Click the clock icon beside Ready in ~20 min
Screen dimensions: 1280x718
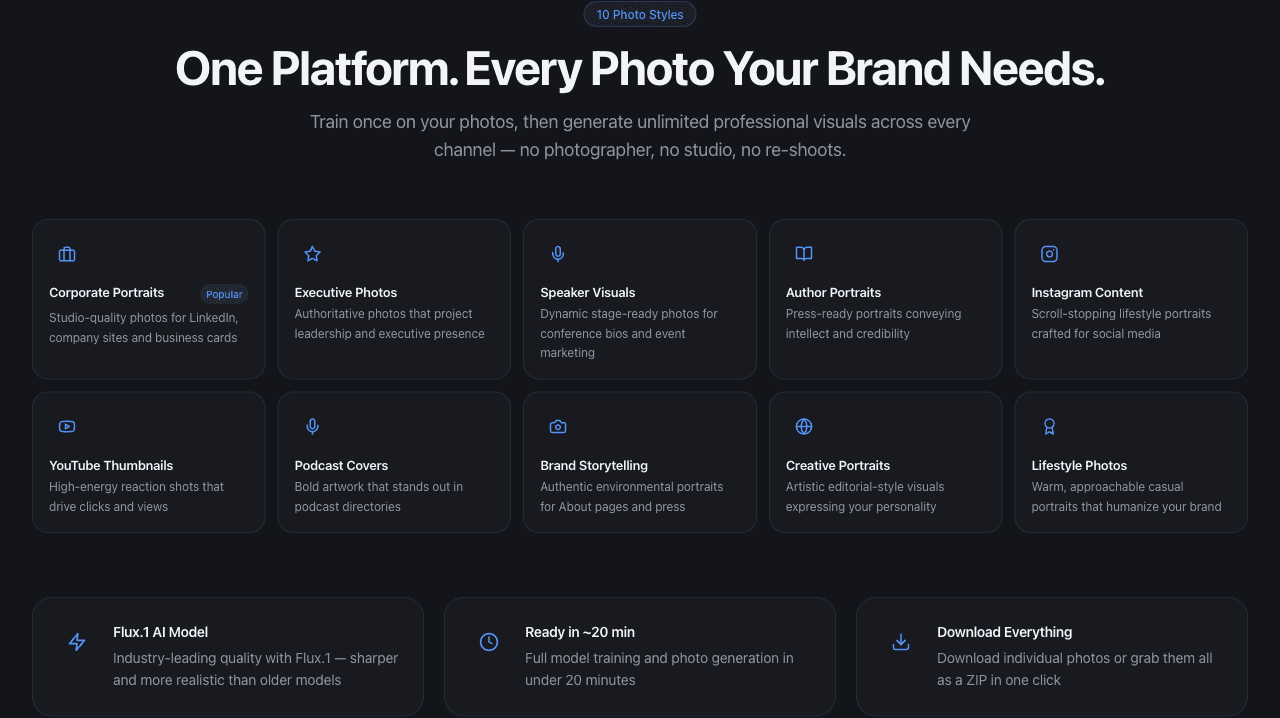coord(489,642)
